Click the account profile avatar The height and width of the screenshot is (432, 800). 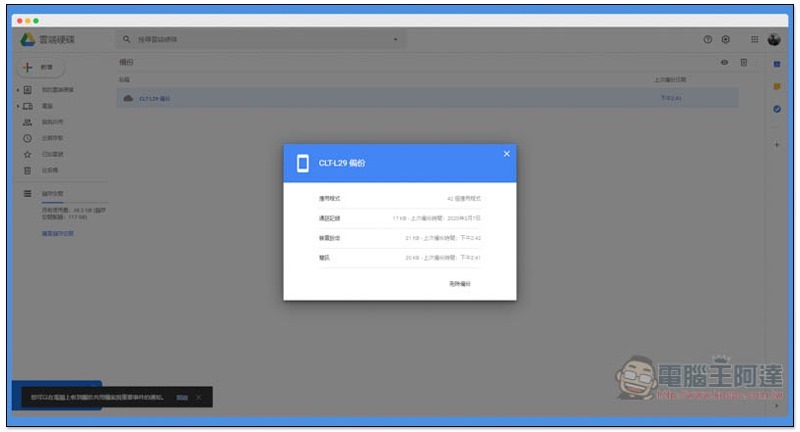click(774, 39)
